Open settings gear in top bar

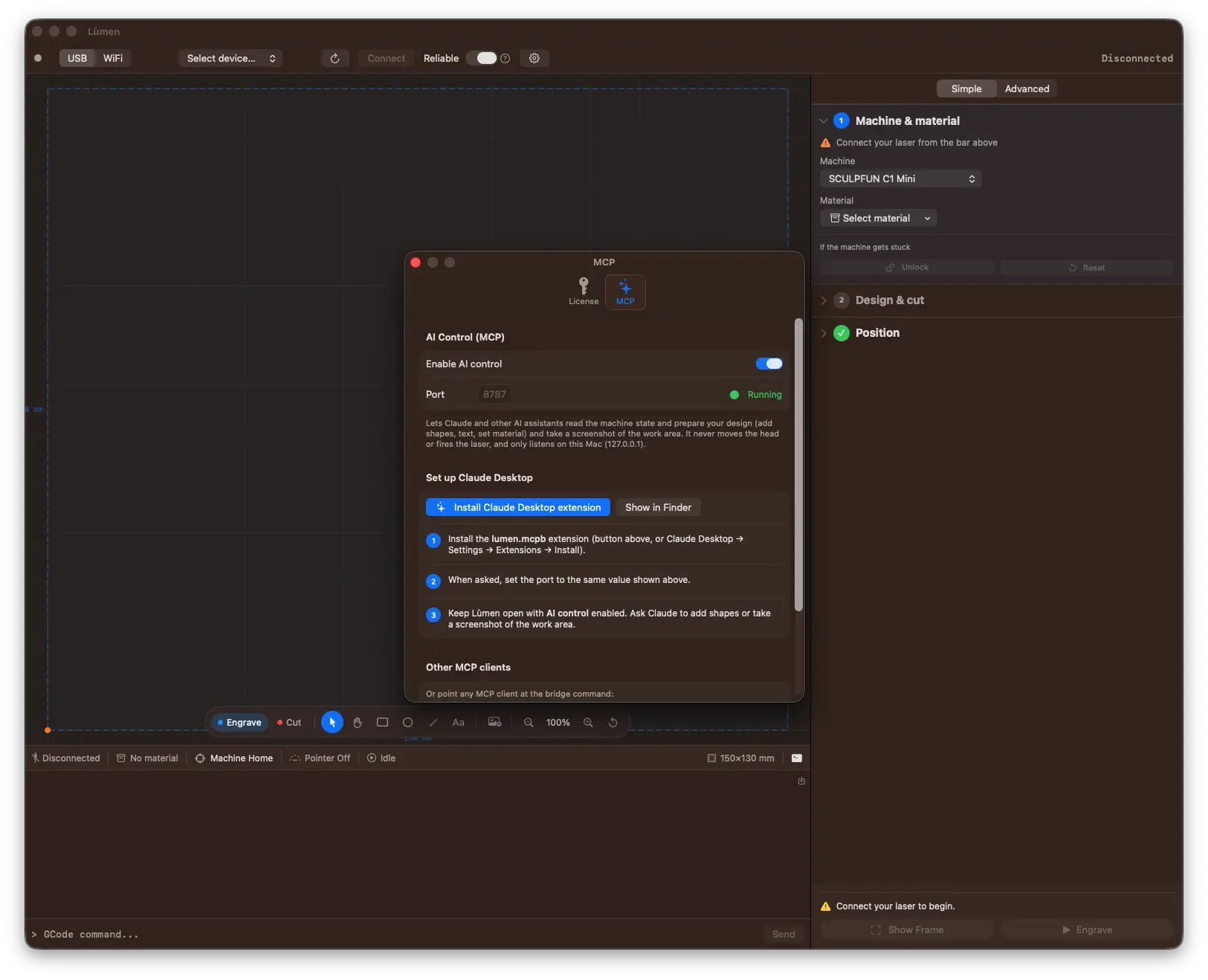pyautogui.click(x=534, y=58)
